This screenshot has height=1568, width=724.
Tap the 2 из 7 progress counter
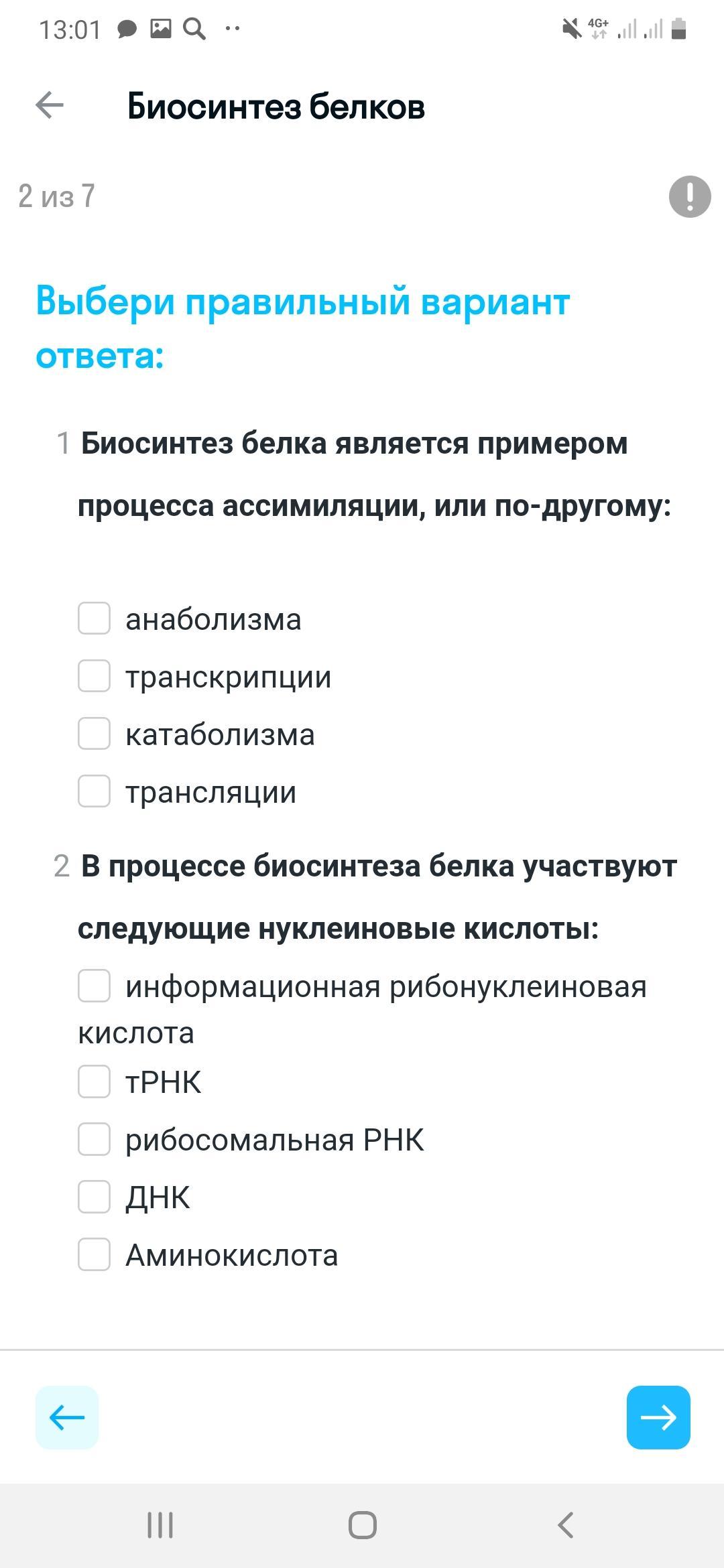[57, 196]
